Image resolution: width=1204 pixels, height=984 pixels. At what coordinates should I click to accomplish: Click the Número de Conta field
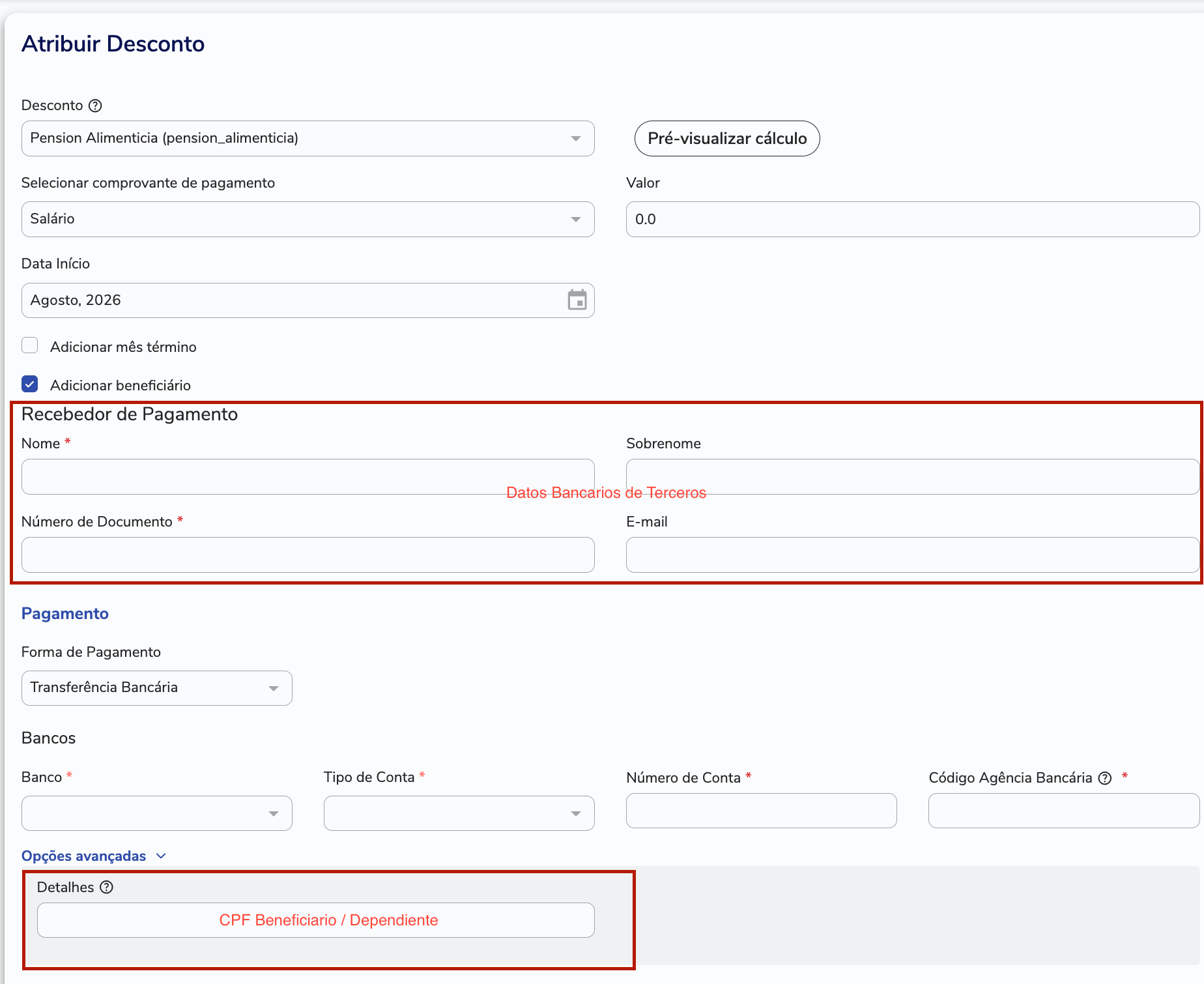(x=762, y=811)
